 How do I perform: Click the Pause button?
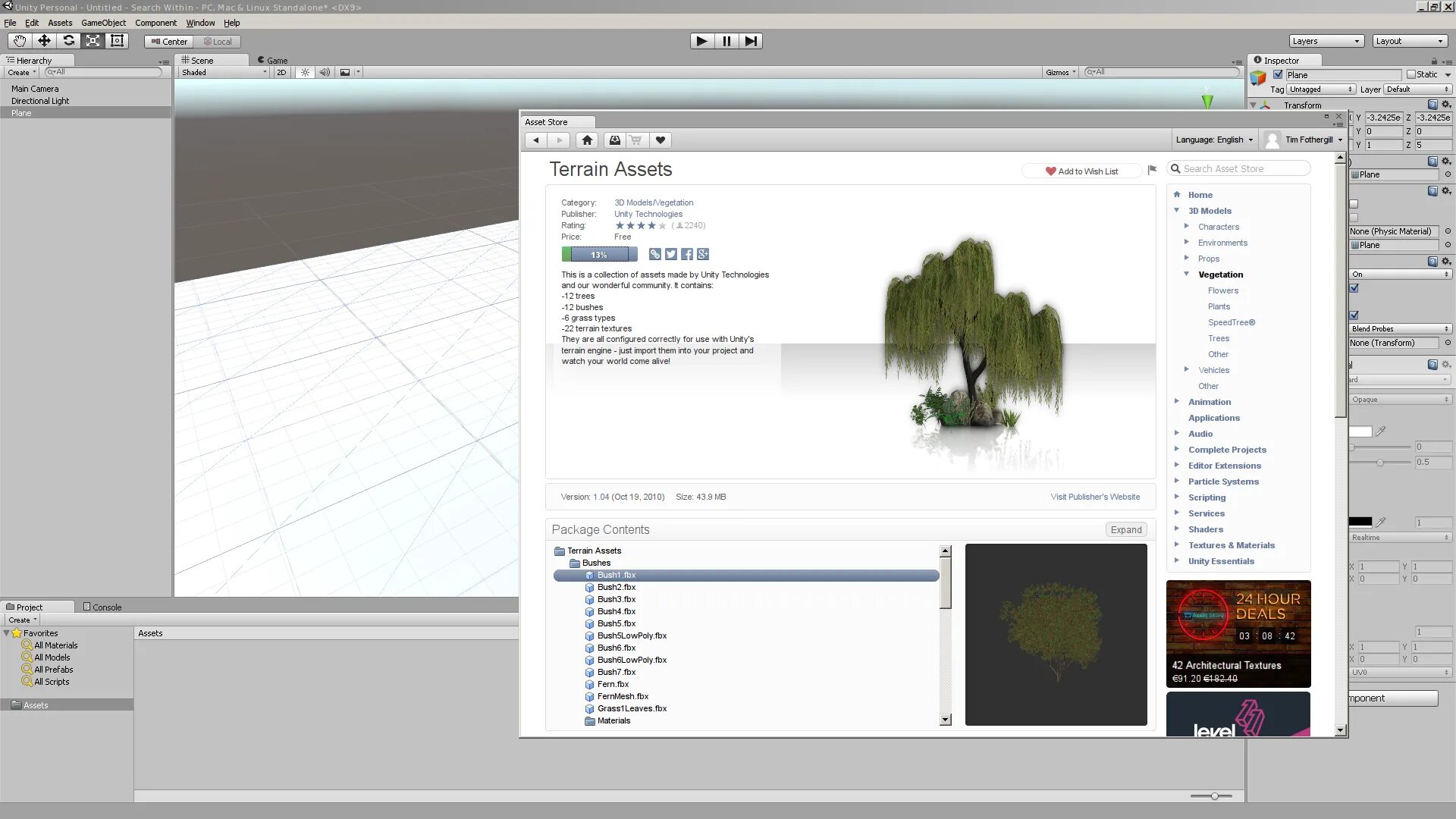coord(726,41)
